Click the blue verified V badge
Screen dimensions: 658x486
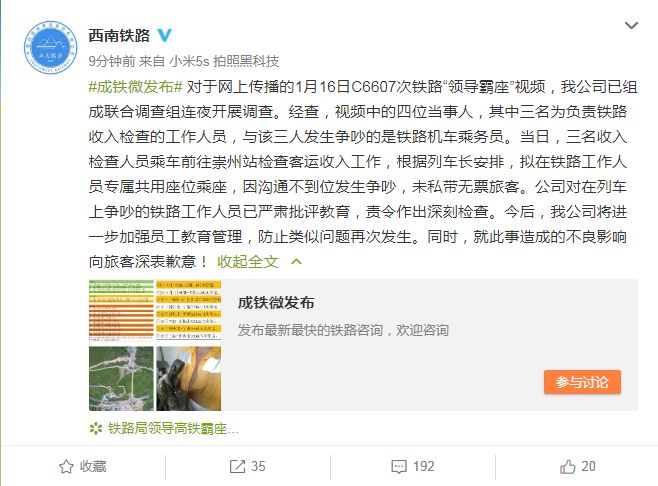pyautogui.click(x=164, y=35)
